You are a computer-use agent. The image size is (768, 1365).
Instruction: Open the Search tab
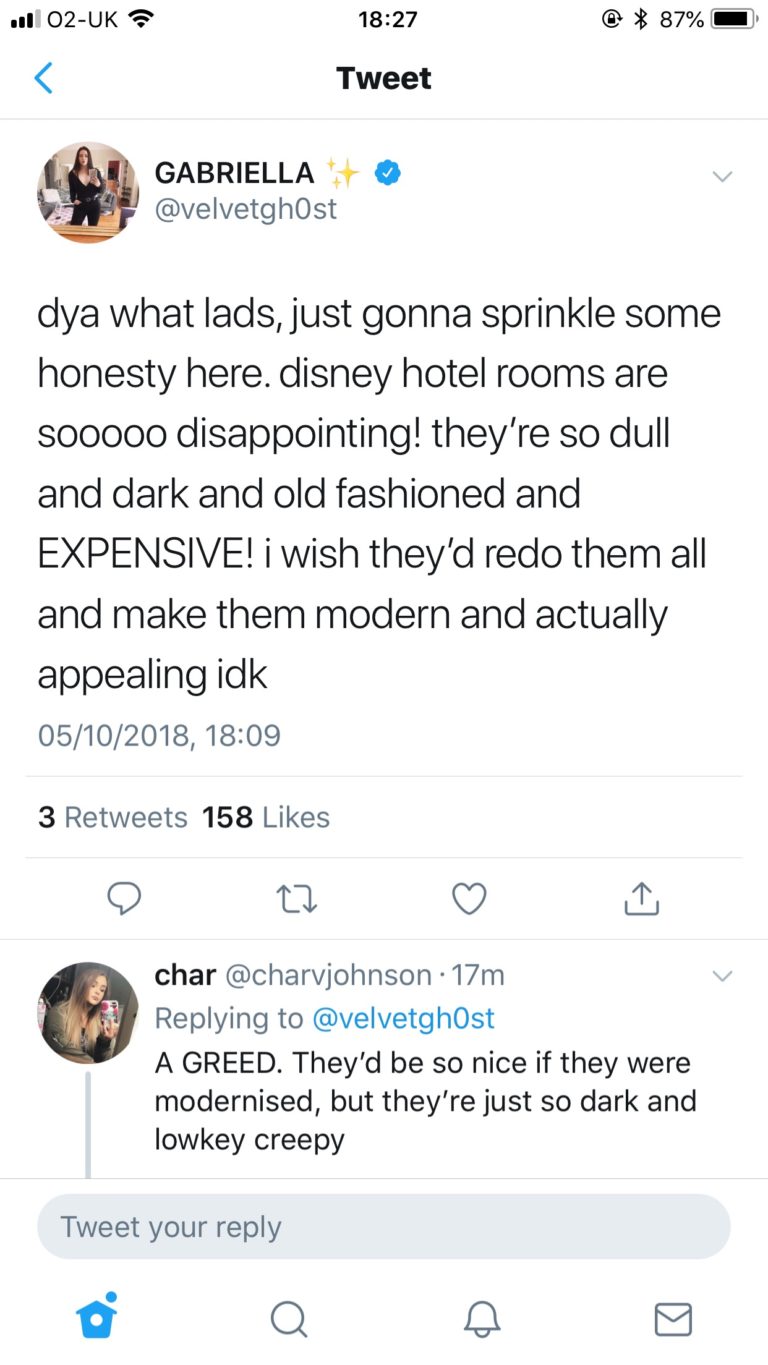point(289,1319)
